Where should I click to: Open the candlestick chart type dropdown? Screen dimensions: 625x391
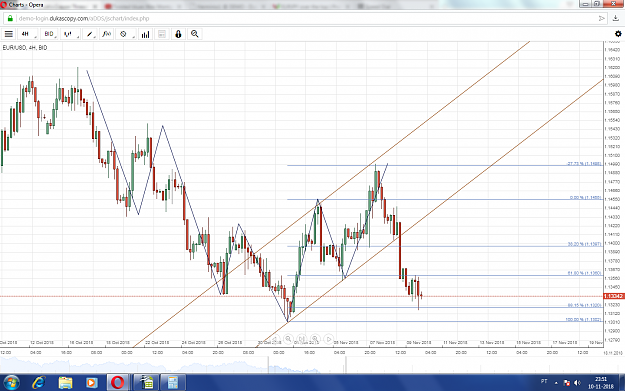tap(70, 34)
